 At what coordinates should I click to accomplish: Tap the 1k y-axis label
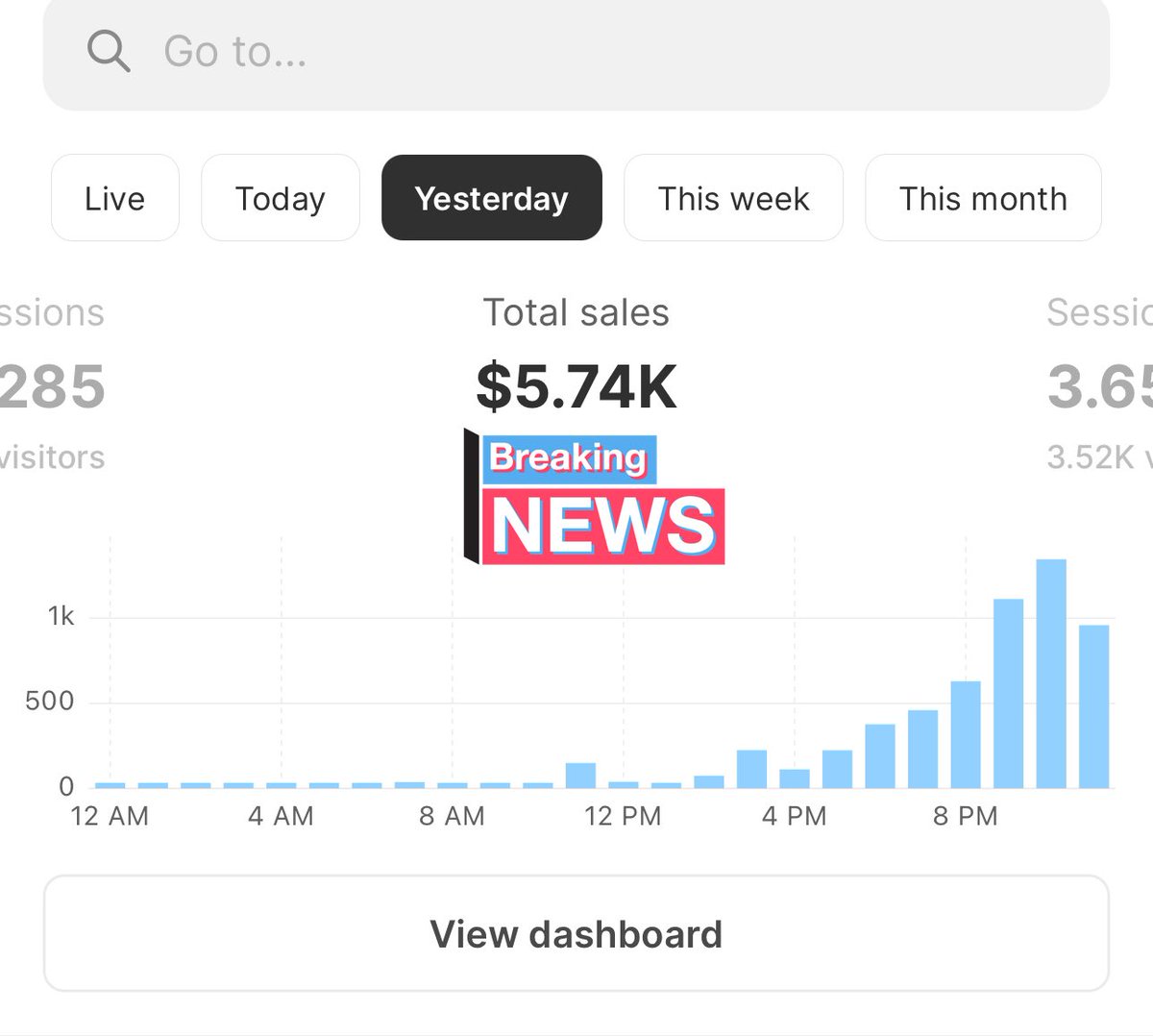(x=61, y=616)
